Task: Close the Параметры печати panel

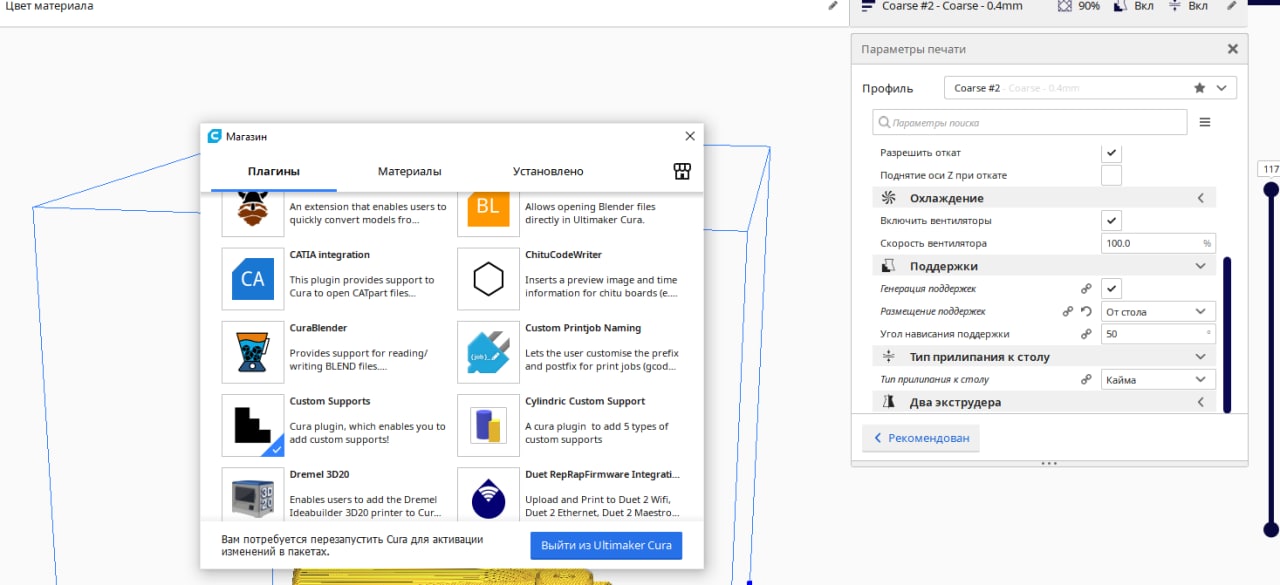Action: coord(1232,49)
